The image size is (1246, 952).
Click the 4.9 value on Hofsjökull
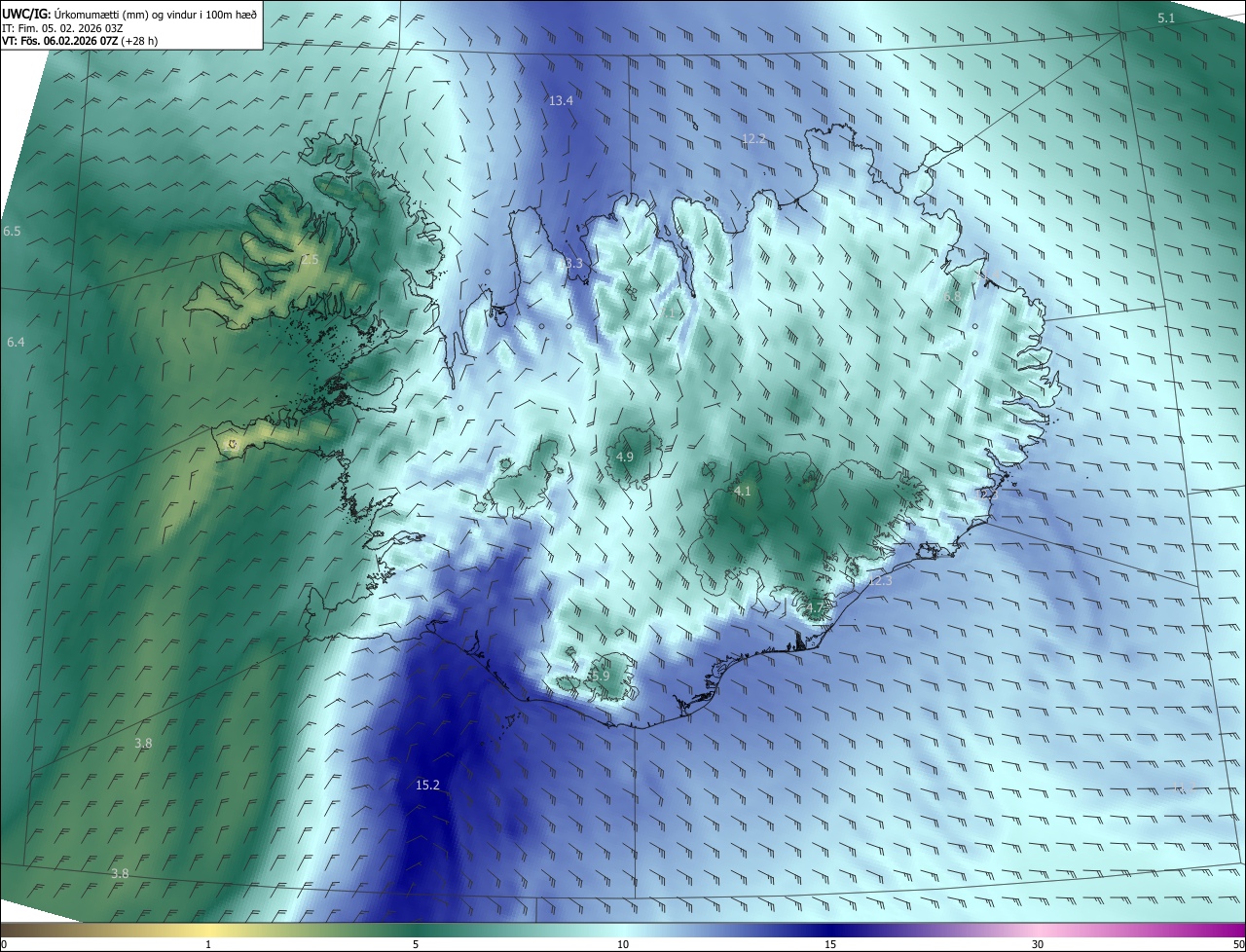point(625,457)
